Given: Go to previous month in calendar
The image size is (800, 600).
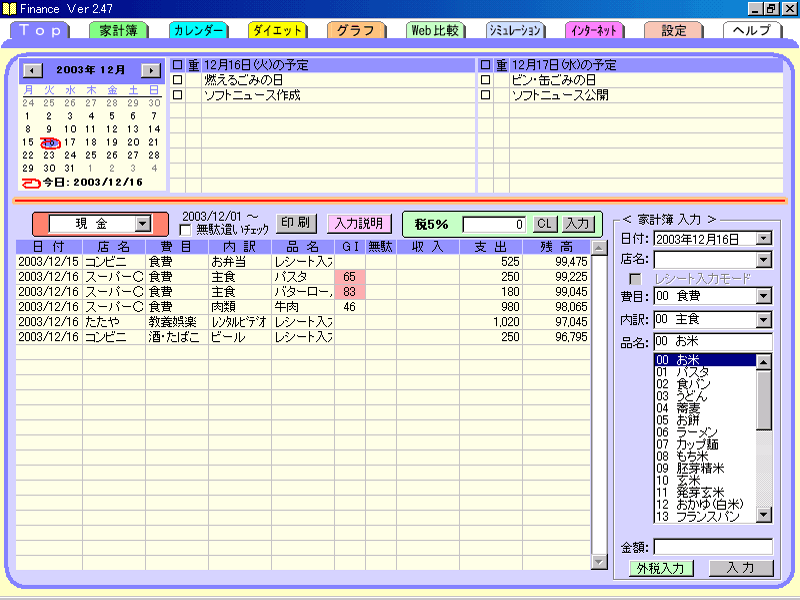Looking at the screenshot, I should (33, 70).
